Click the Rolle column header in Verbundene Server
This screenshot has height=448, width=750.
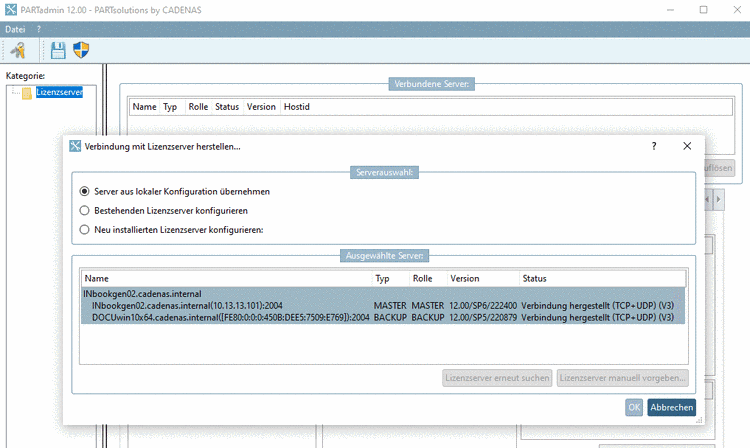click(198, 107)
